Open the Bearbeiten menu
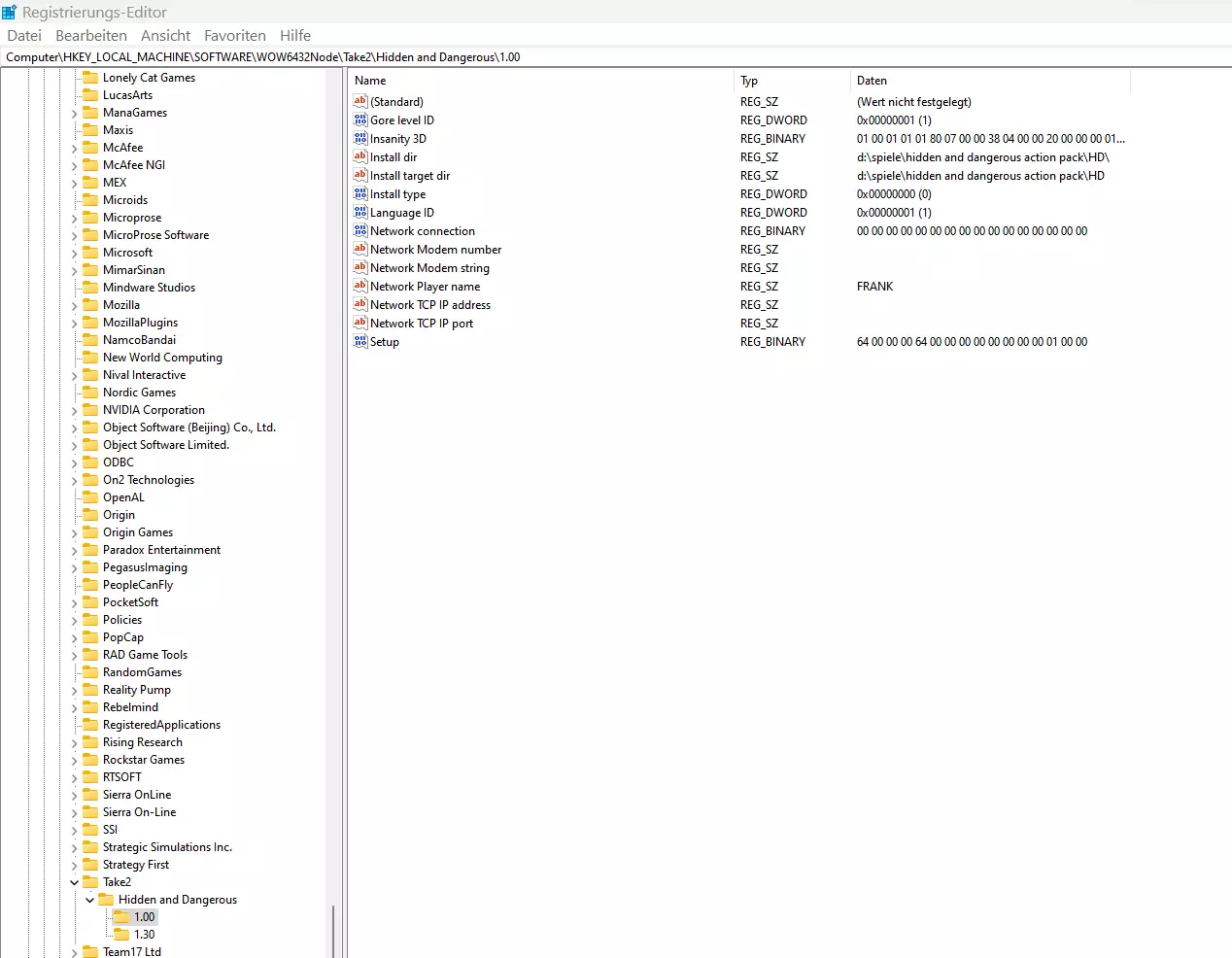This screenshot has width=1232, height=958. tap(91, 35)
